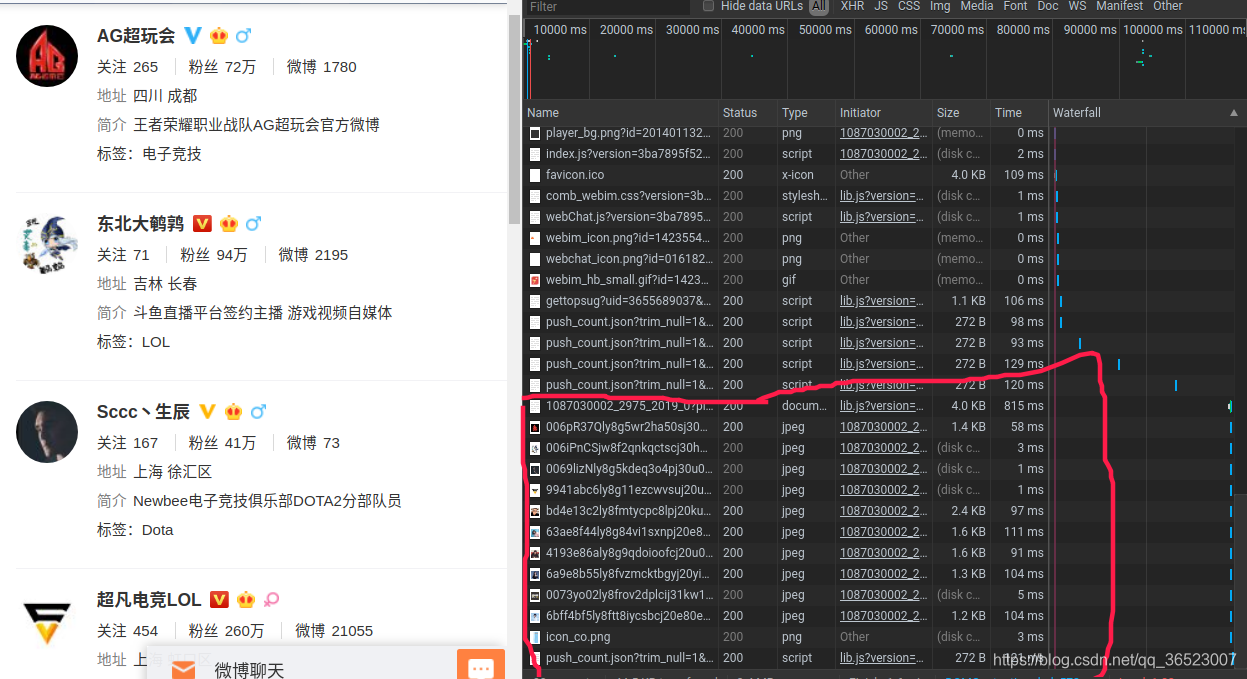Image resolution: width=1247 pixels, height=679 pixels.
Task: Filter network requests by JS
Action: tap(881, 6)
